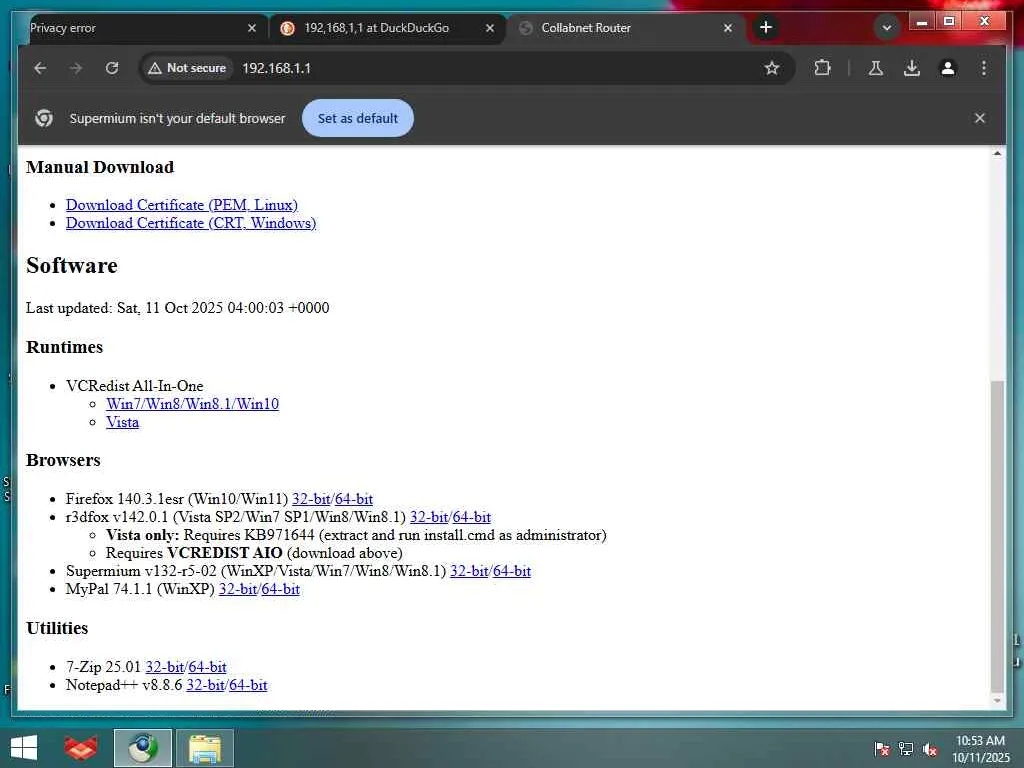Open a new browser tab
The height and width of the screenshot is (768, 1024).
pos(766,27)
